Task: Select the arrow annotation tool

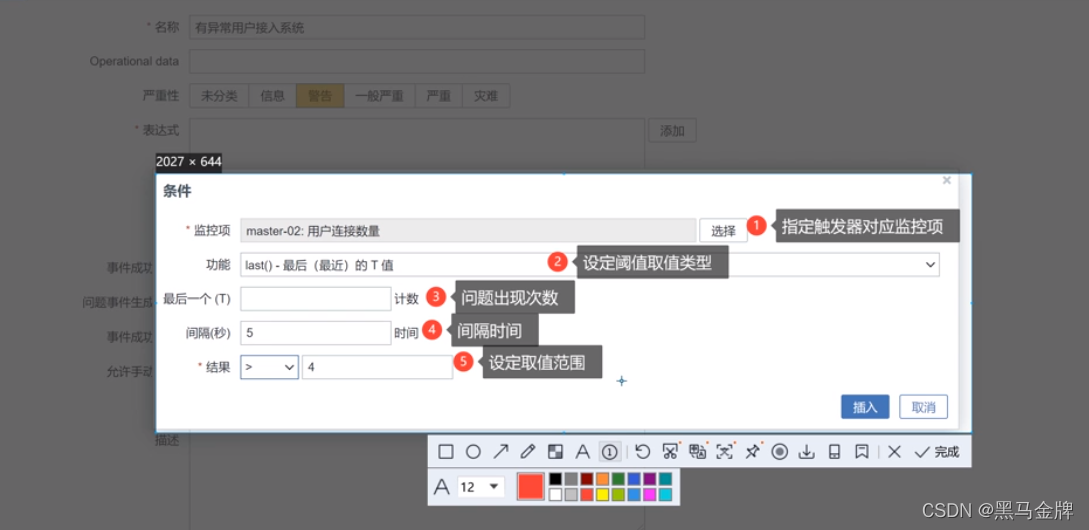Action: 500,452
